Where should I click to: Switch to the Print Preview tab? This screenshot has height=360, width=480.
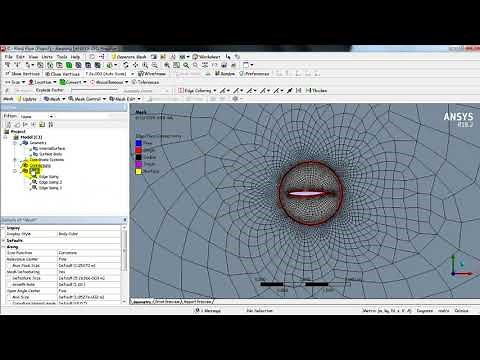coord(168,302)
